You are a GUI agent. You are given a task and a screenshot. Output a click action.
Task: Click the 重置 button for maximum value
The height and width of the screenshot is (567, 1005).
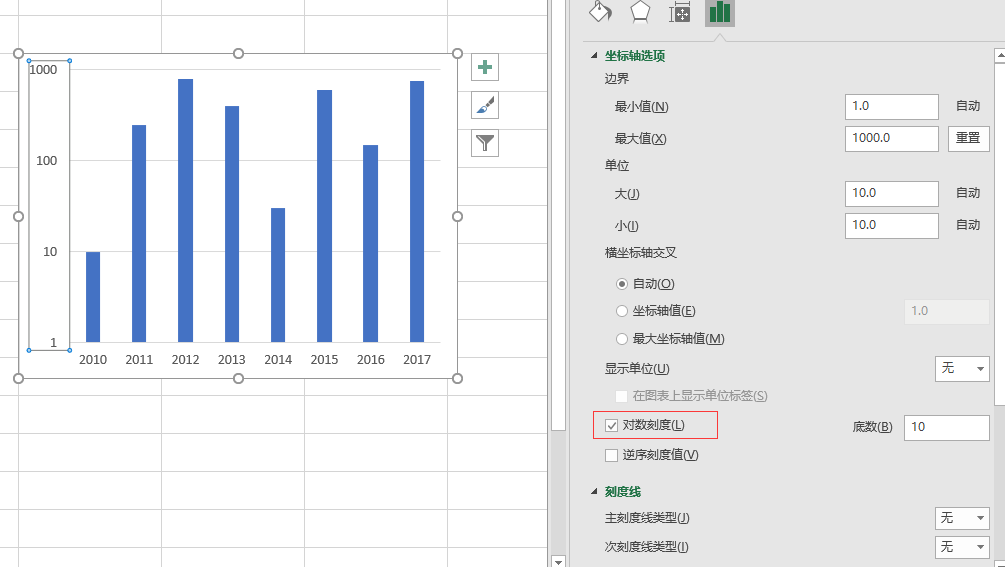tap(968, 138)
